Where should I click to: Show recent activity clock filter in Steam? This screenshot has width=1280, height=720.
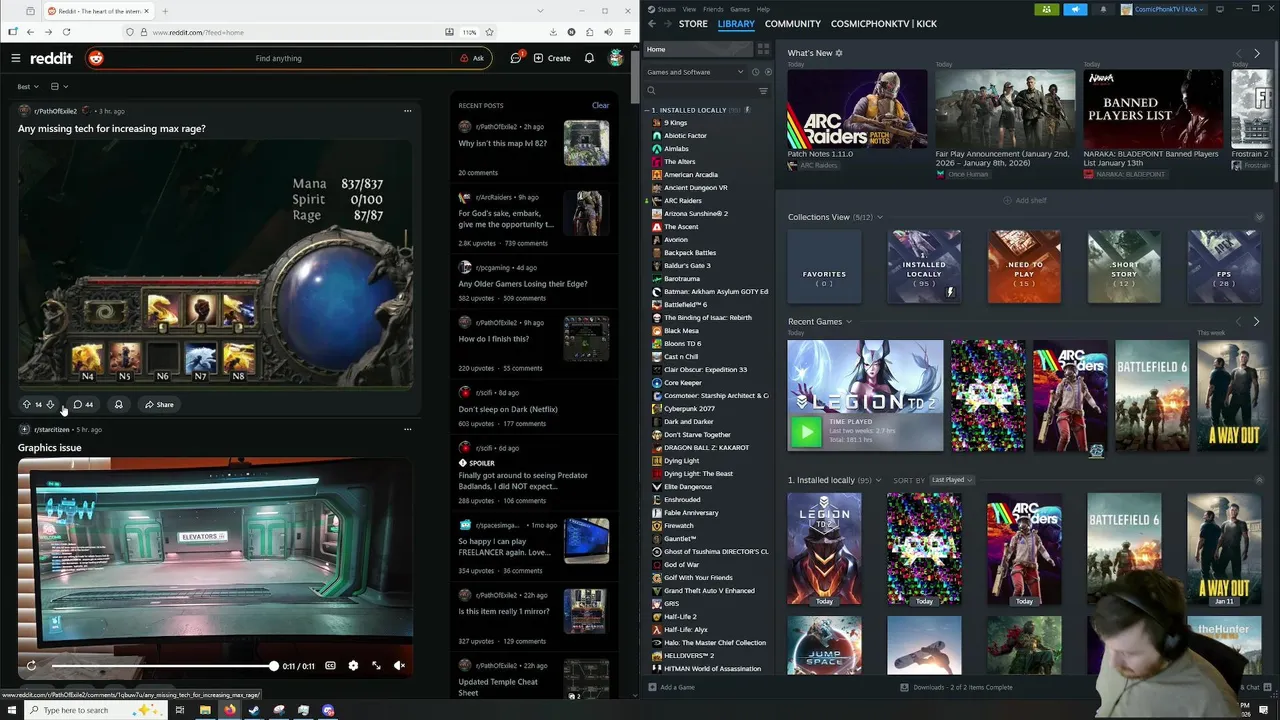tap(756, 72)
